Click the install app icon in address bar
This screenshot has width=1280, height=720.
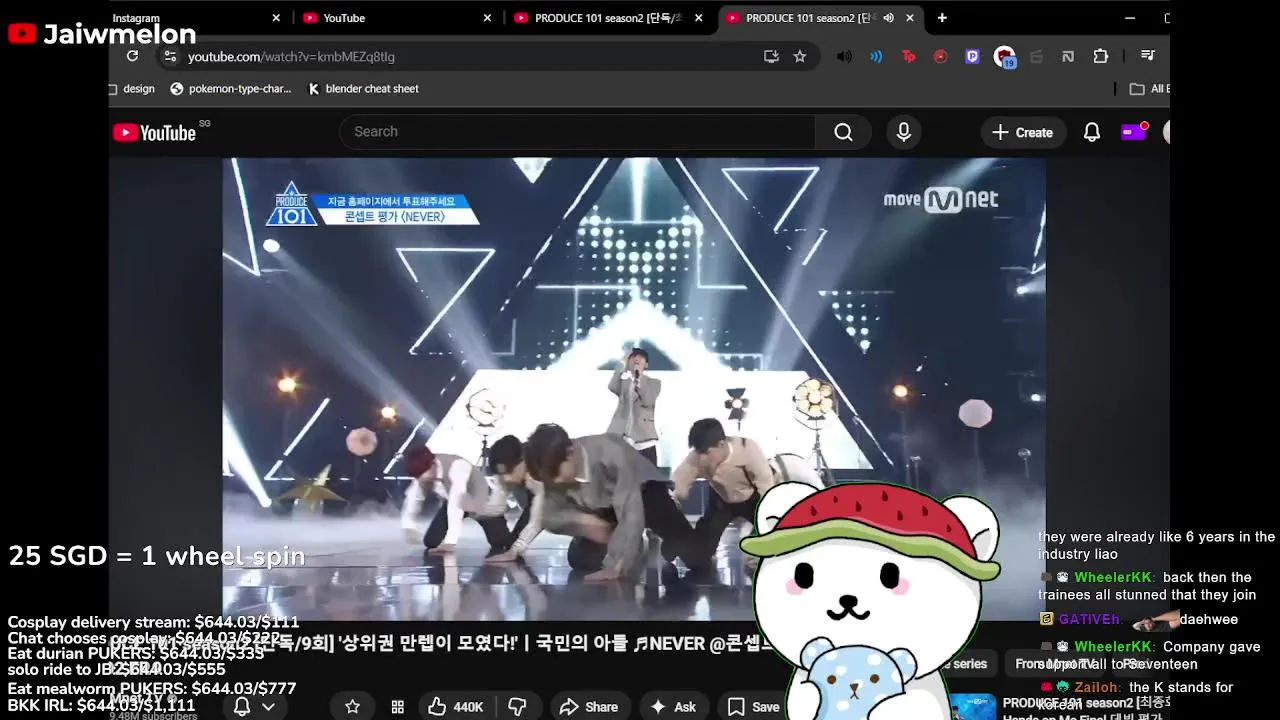[x=771, y=57]
